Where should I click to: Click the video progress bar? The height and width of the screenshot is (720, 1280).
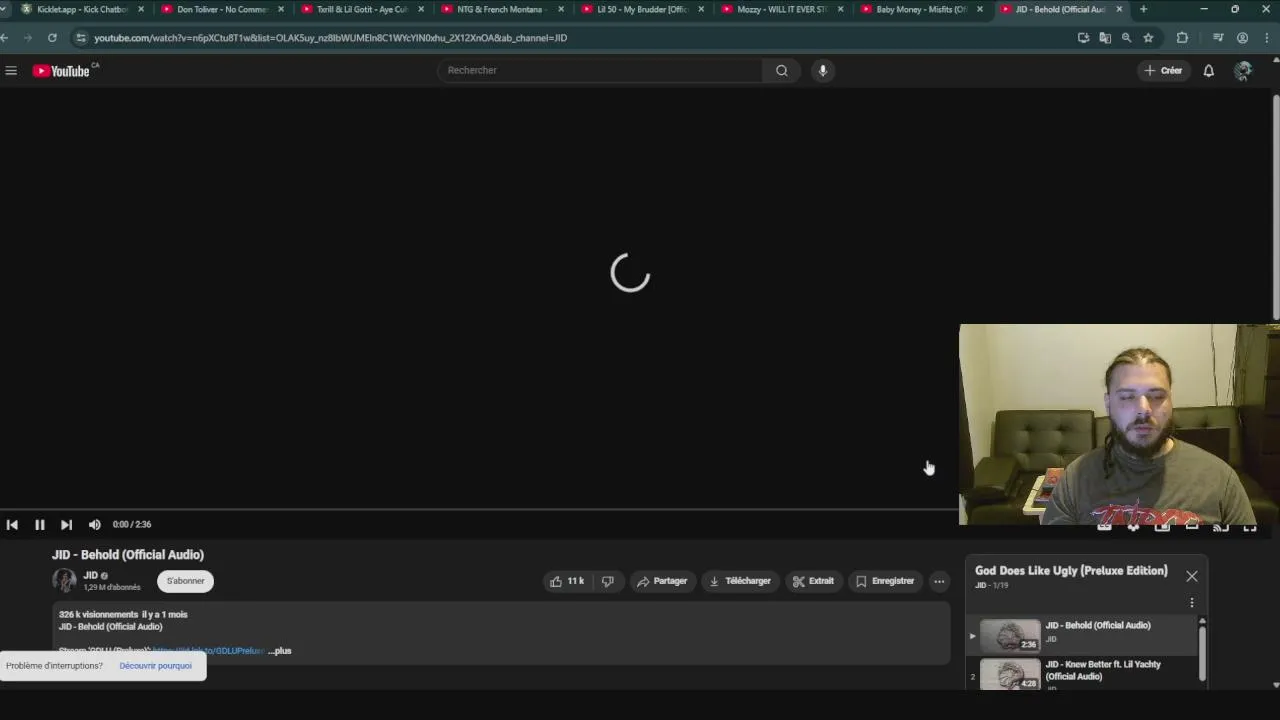click(x=479, y=510)
